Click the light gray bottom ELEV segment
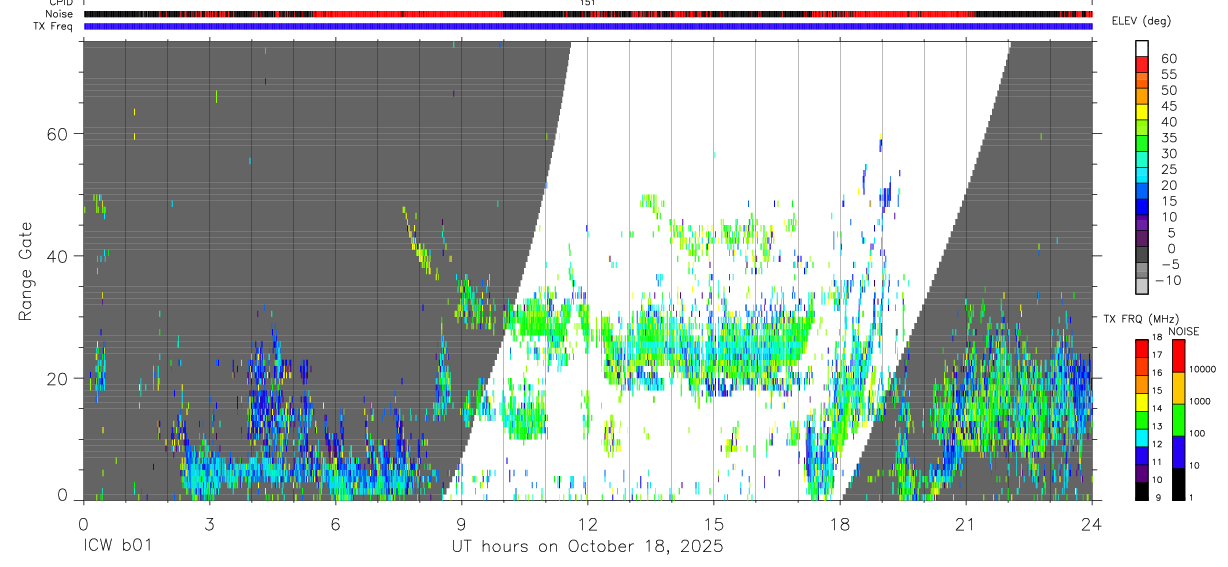Viewport: 1228px width, 567px height. point(1142,287)
